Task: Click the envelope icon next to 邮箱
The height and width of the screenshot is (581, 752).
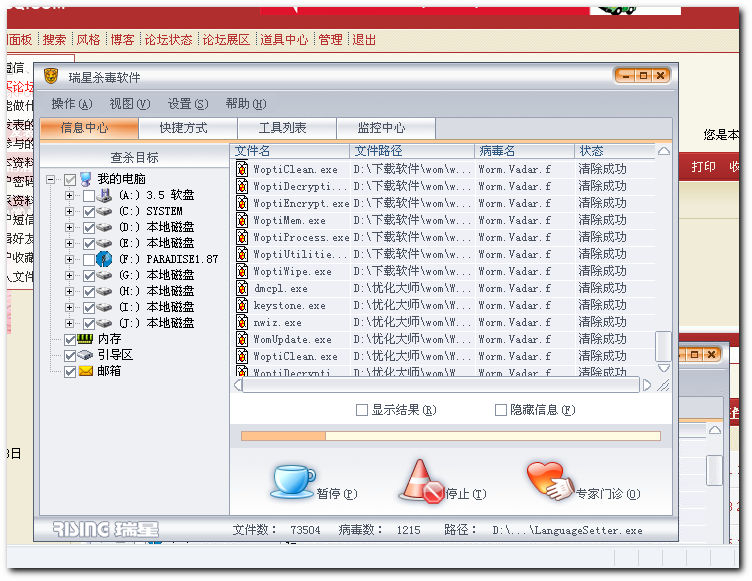Action: tap(85, 371)
